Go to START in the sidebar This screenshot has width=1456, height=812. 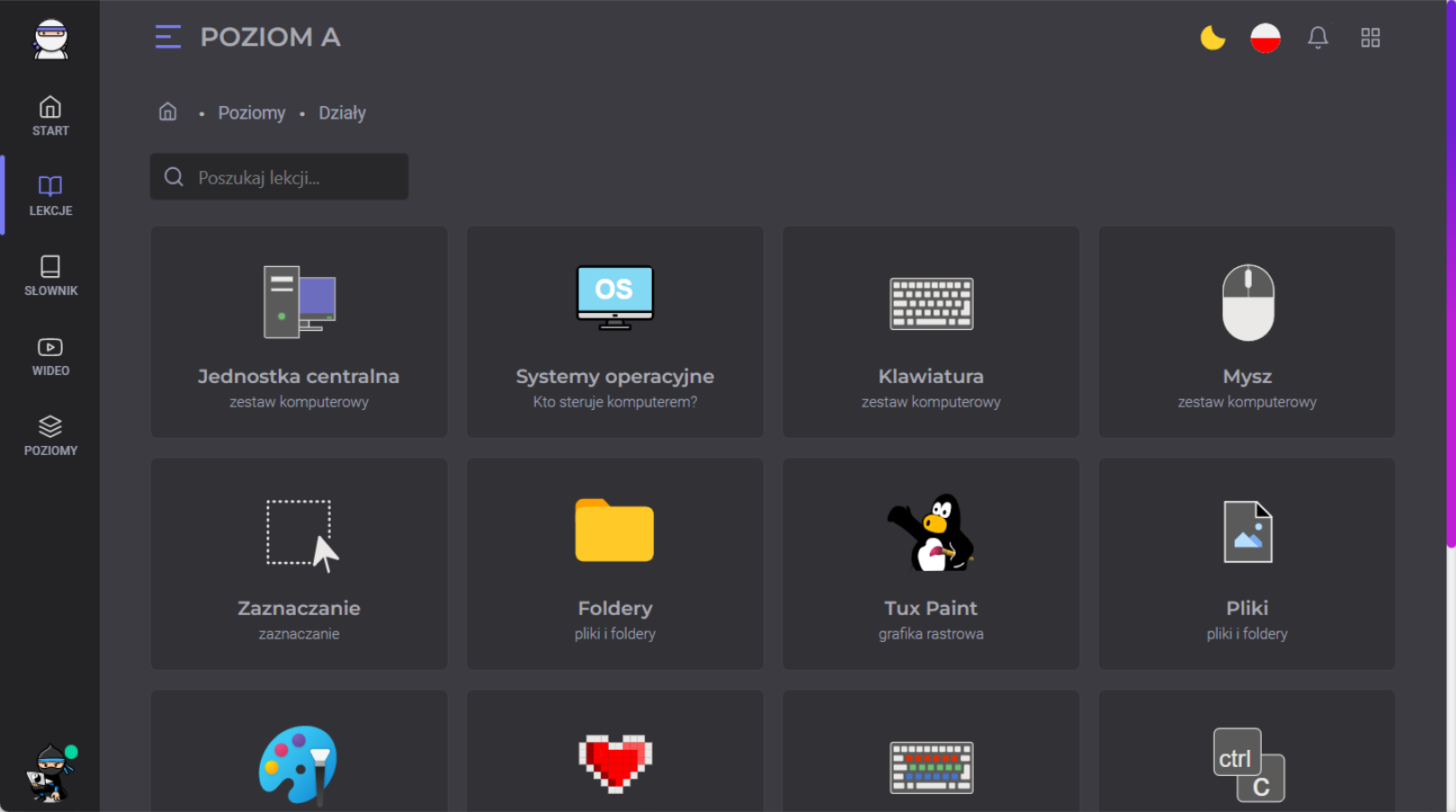coord(50,116)
